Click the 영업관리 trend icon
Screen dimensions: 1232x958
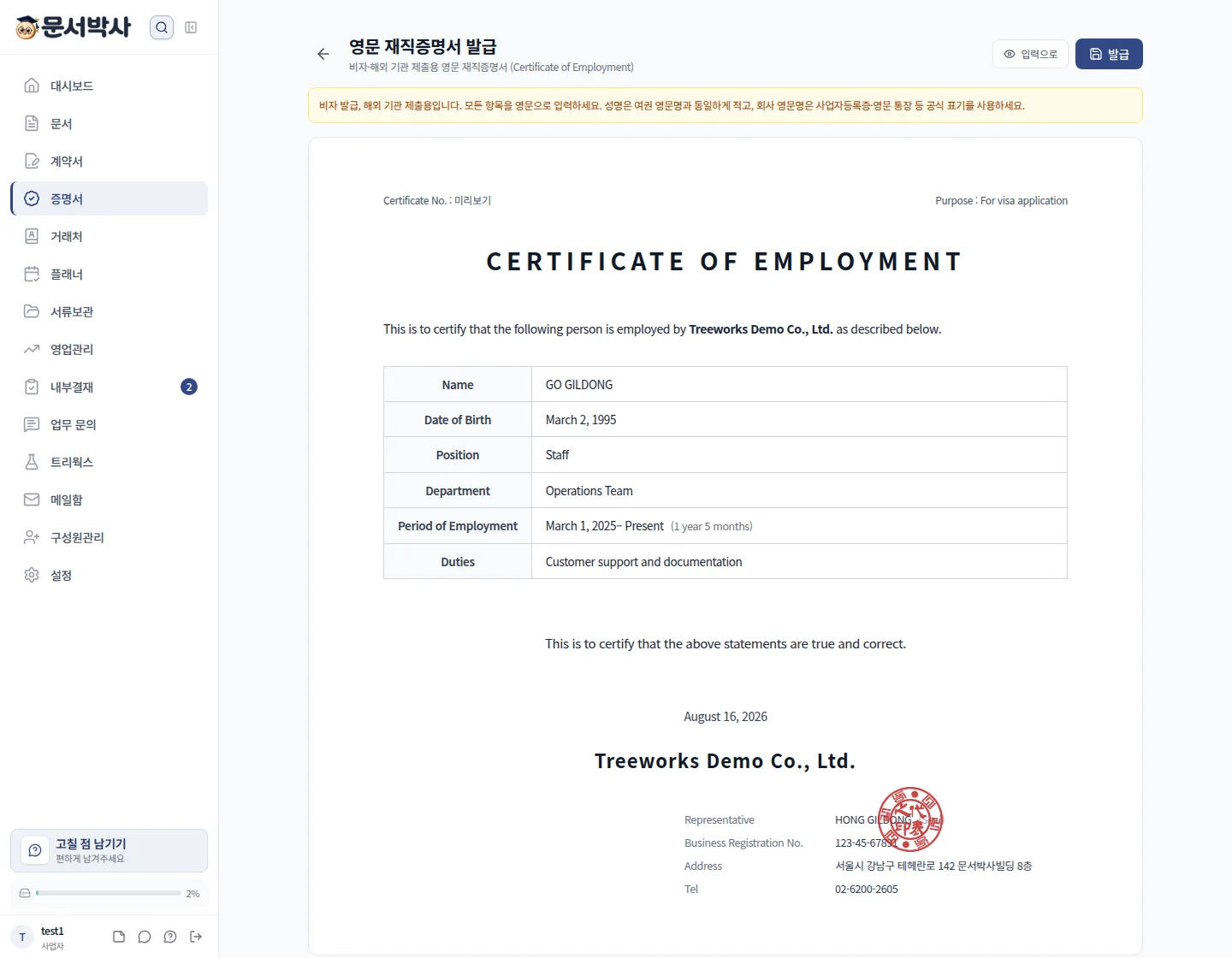[x=32, y=349]
